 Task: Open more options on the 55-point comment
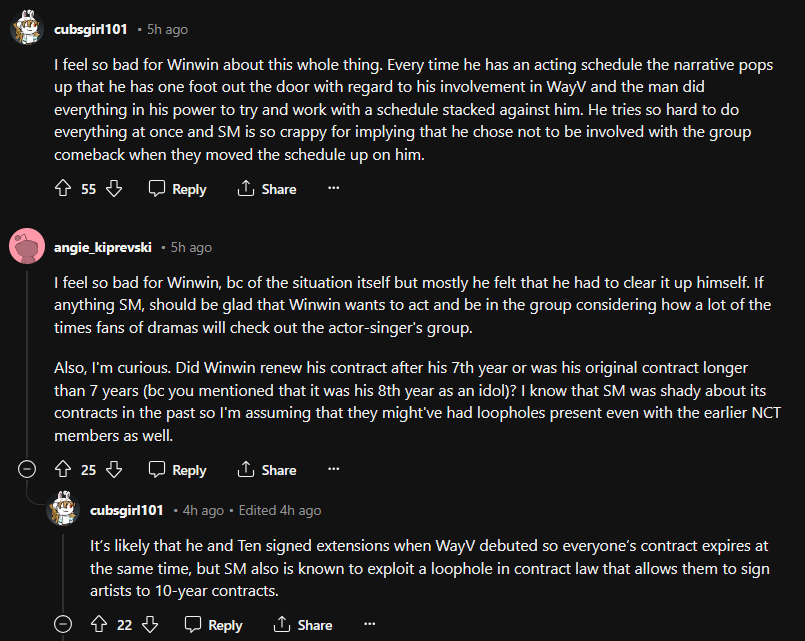coord(334,189)
